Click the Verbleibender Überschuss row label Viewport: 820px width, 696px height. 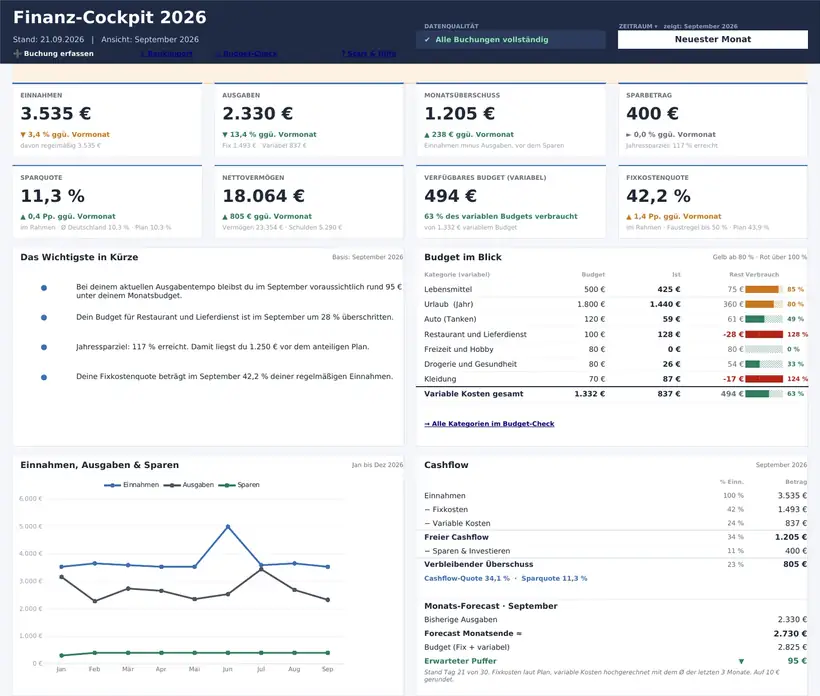pyautogui.click(x=479, y=564)
